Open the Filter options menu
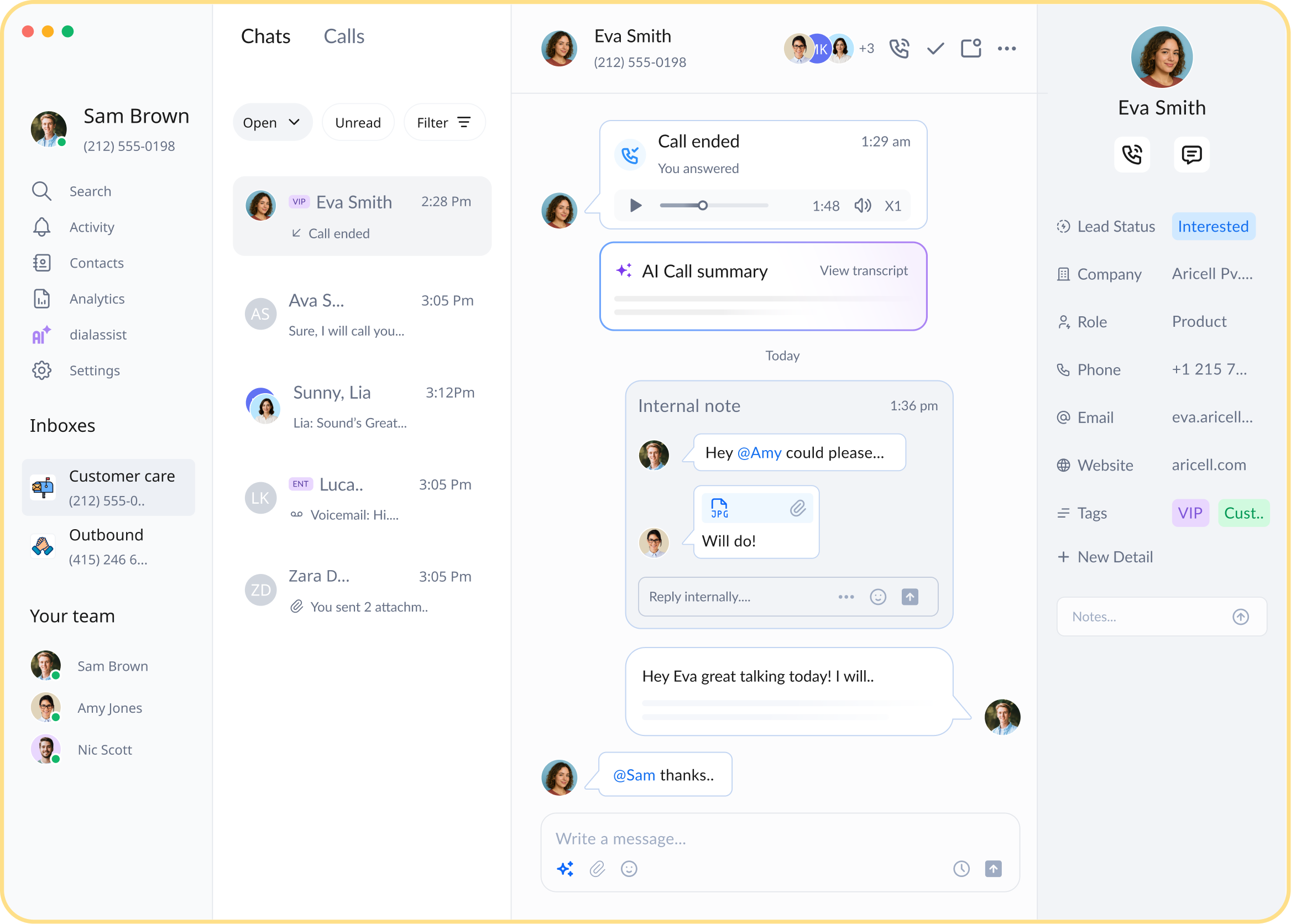 [x=443, y=122]
